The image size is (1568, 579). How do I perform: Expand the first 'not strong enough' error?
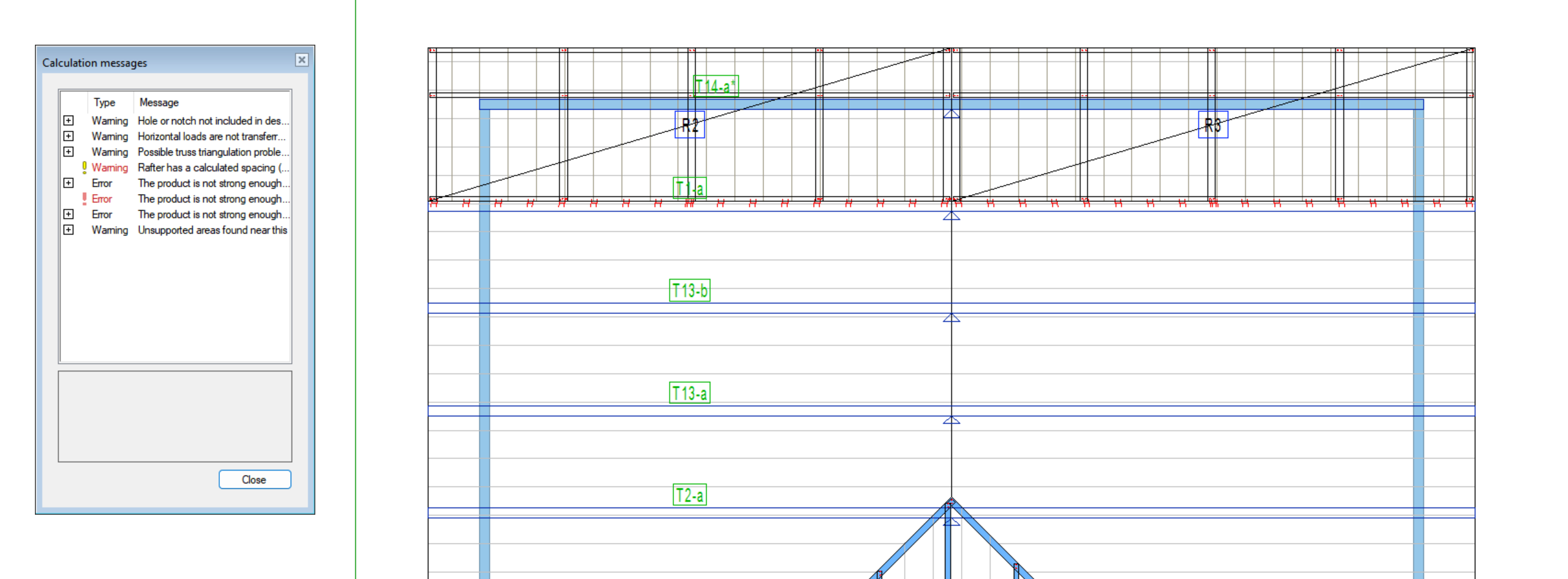point(69,183)
